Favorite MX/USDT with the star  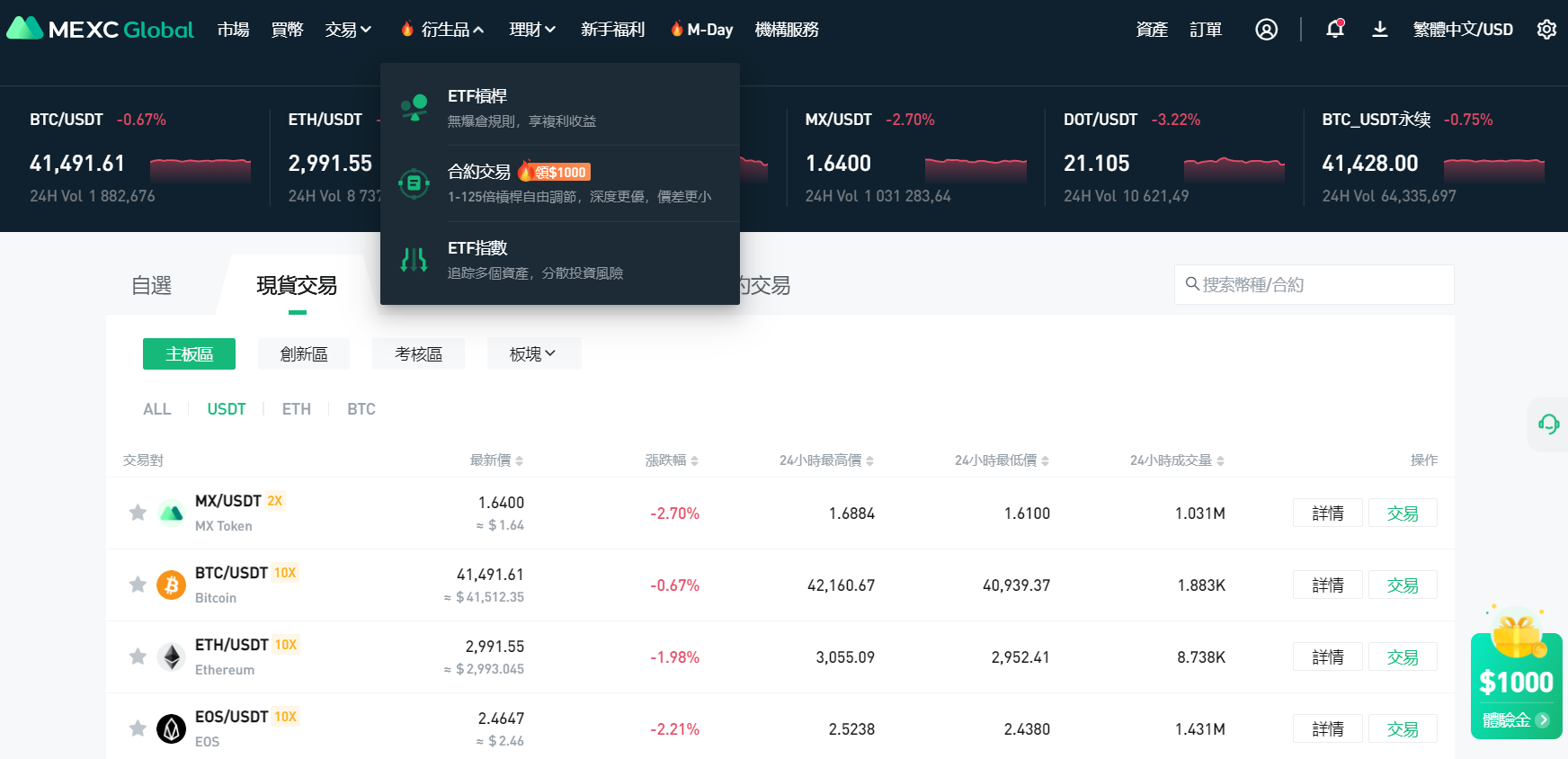[x=138, y=513]
